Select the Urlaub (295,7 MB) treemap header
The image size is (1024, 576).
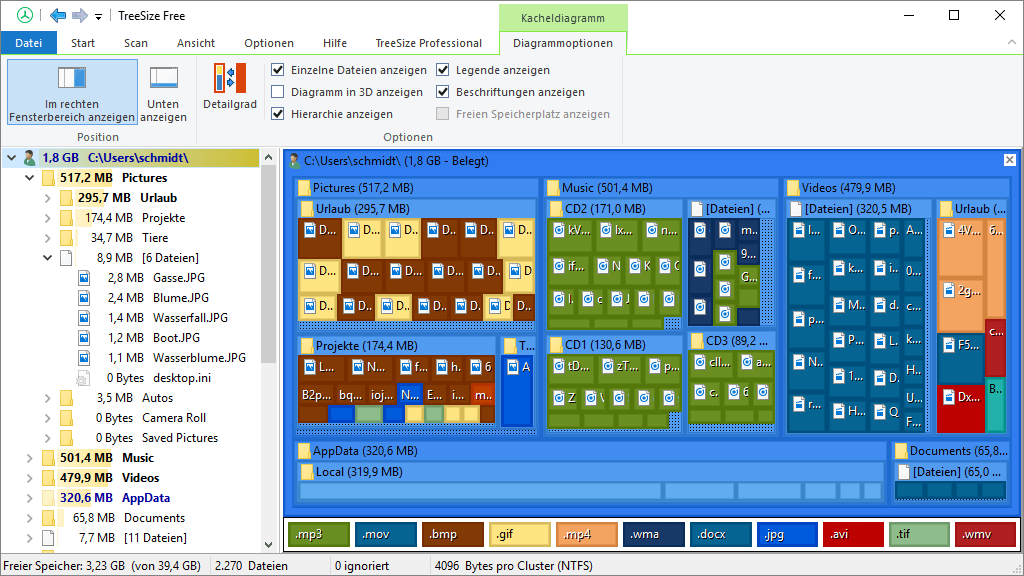pos(417,209)
